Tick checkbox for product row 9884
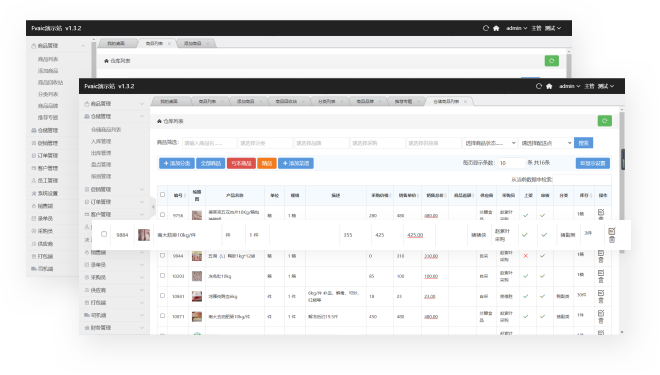The width and height of the screenshot is (660, 375). pos(104,234)
